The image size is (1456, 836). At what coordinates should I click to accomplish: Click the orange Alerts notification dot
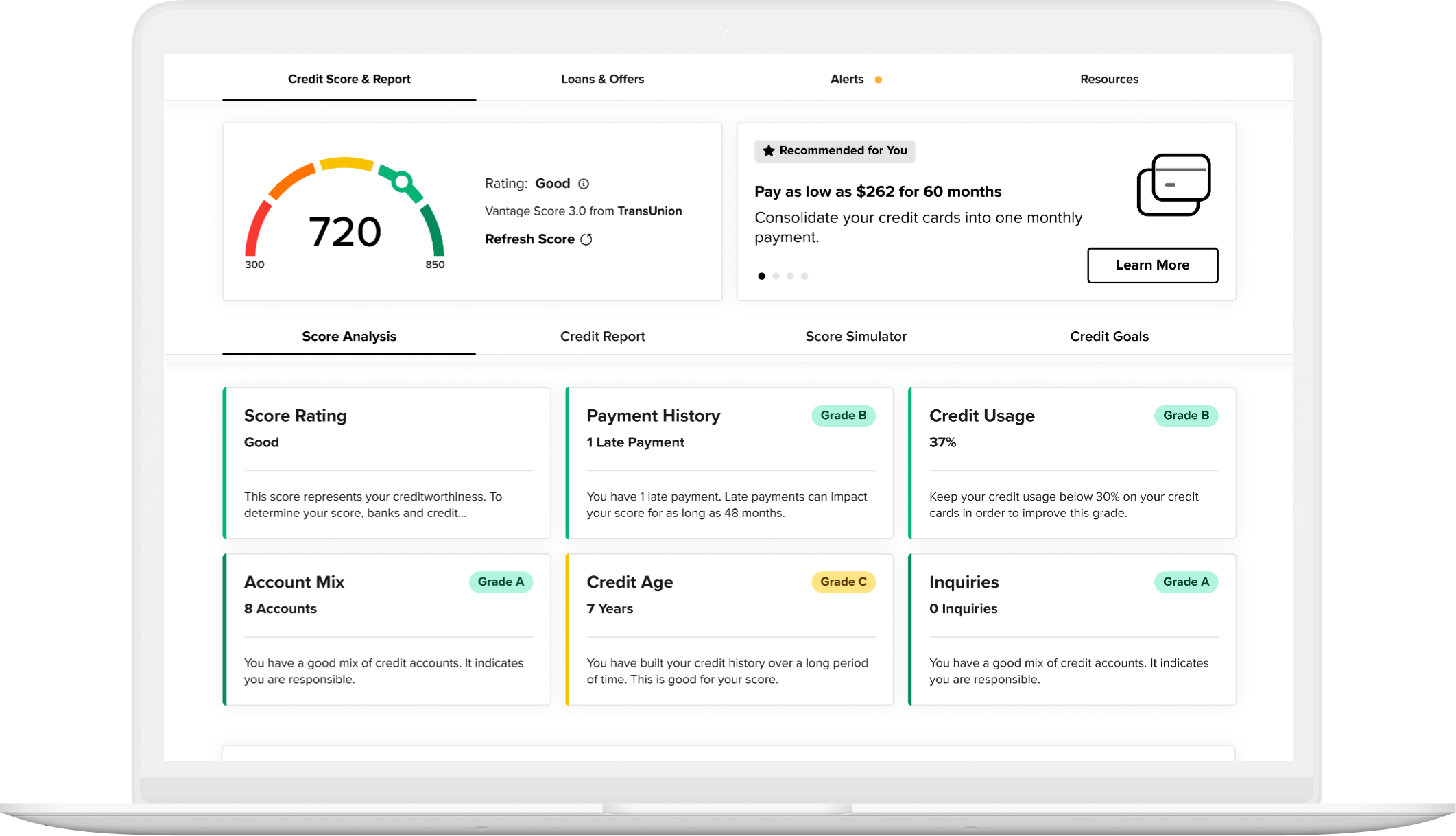[878, 80]
